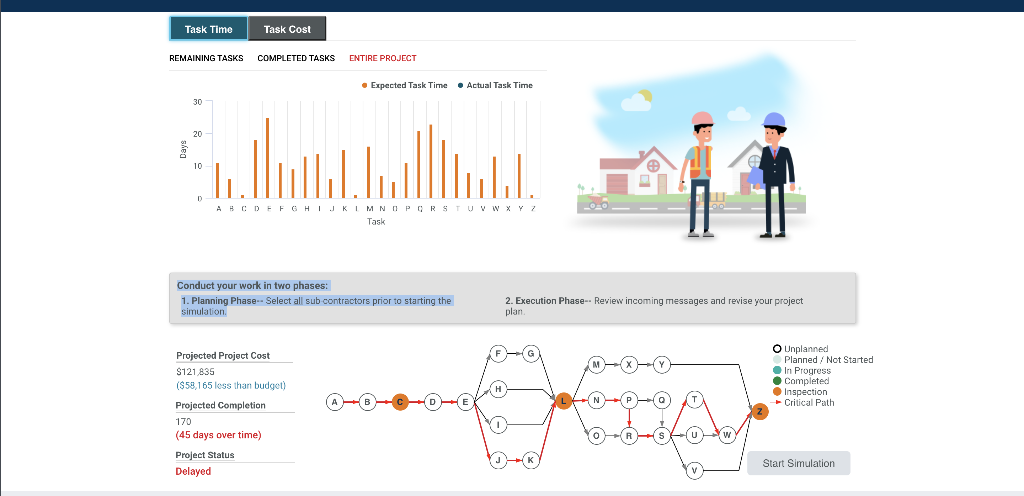Image resolution: width=1024 pixels, height=496 pixels.
Task: Select task node K in network
Action: 531,460
